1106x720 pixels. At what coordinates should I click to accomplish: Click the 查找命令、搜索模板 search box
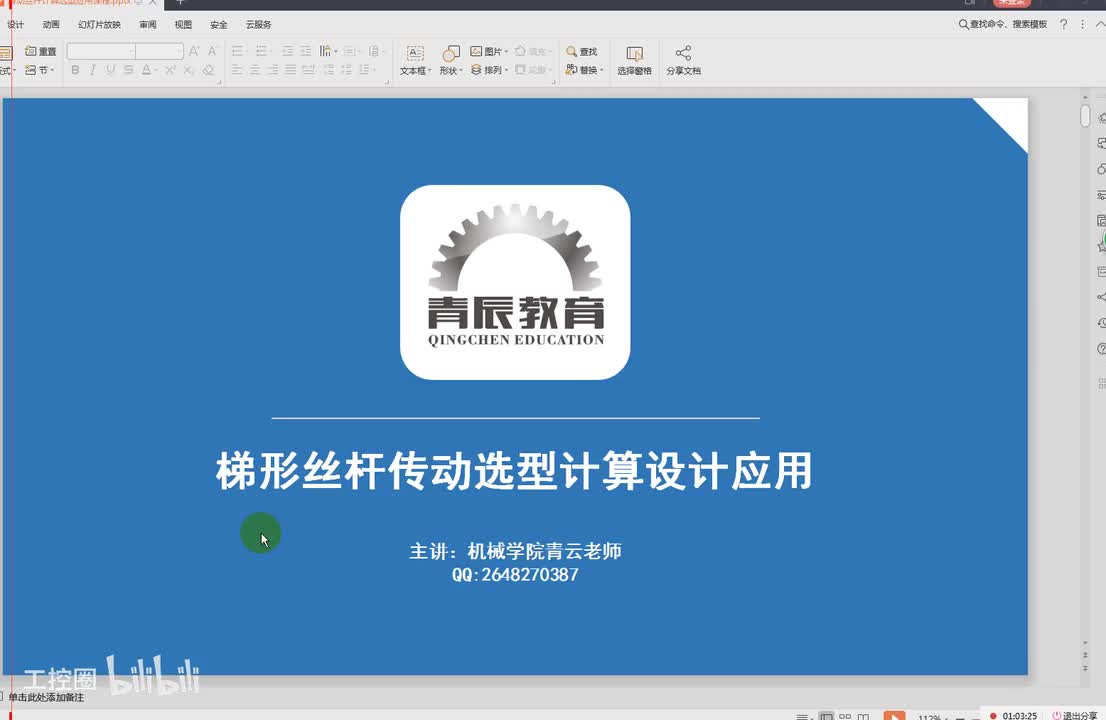tap(1002, 25)
